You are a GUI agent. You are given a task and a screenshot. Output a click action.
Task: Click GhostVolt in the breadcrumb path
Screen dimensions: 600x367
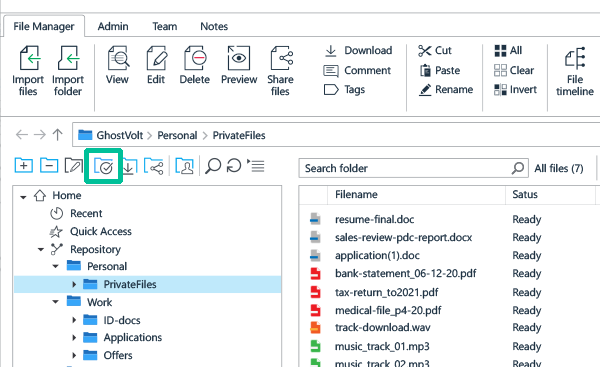tap(119, 135)
